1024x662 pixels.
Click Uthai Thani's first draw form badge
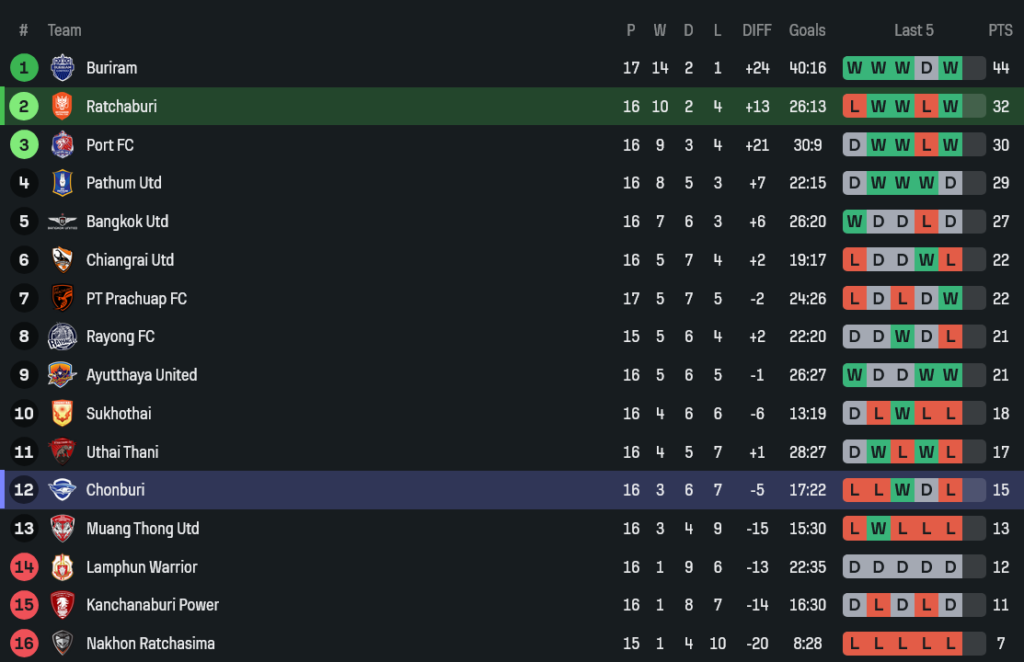point(854,452)
